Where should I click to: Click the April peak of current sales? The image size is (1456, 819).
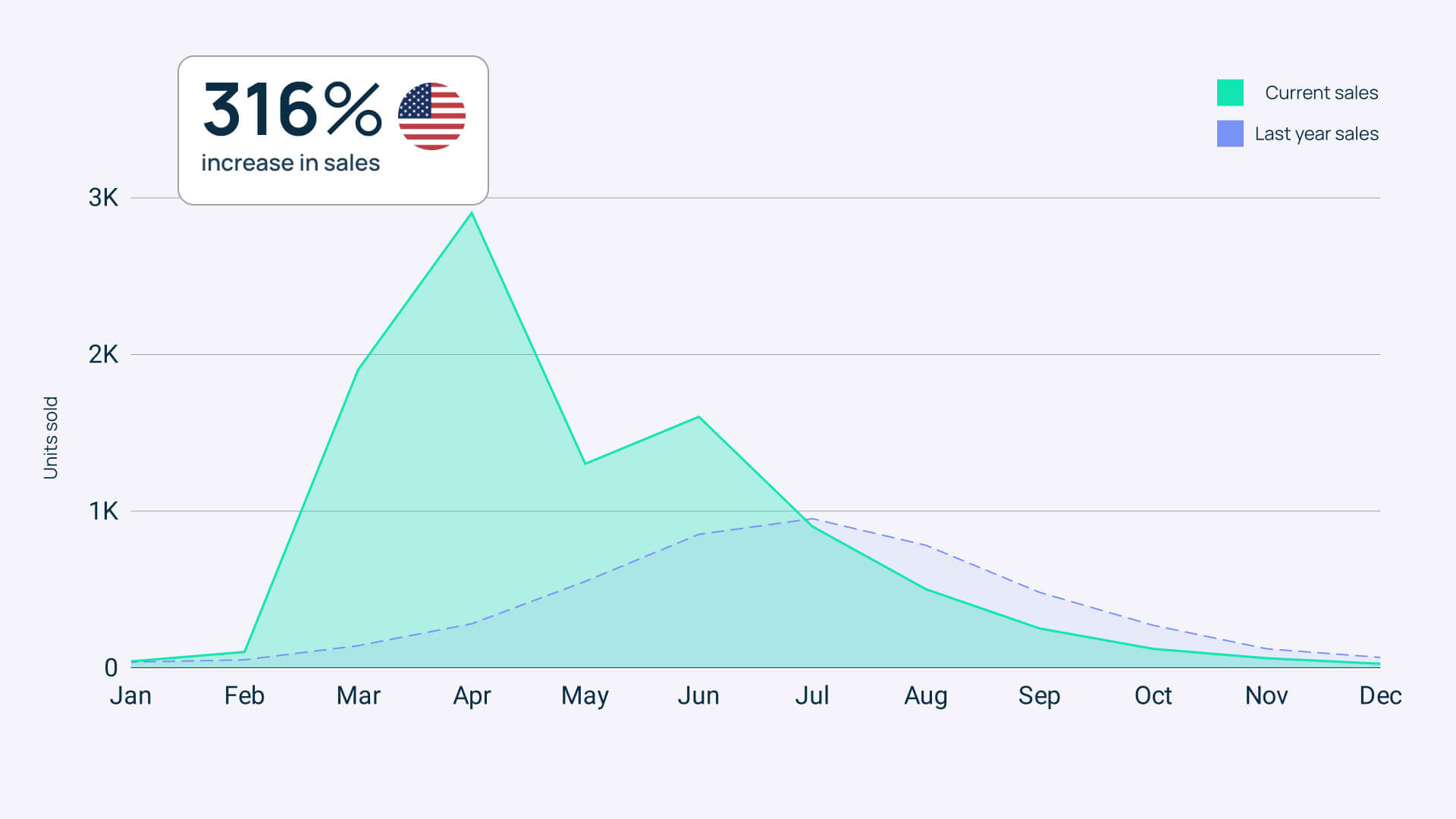472,213
